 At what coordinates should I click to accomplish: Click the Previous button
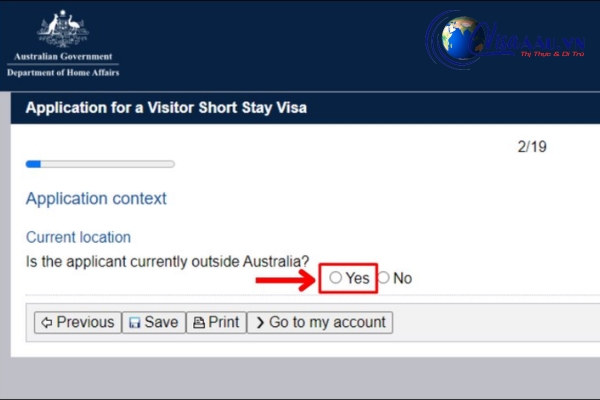(78, 322)
